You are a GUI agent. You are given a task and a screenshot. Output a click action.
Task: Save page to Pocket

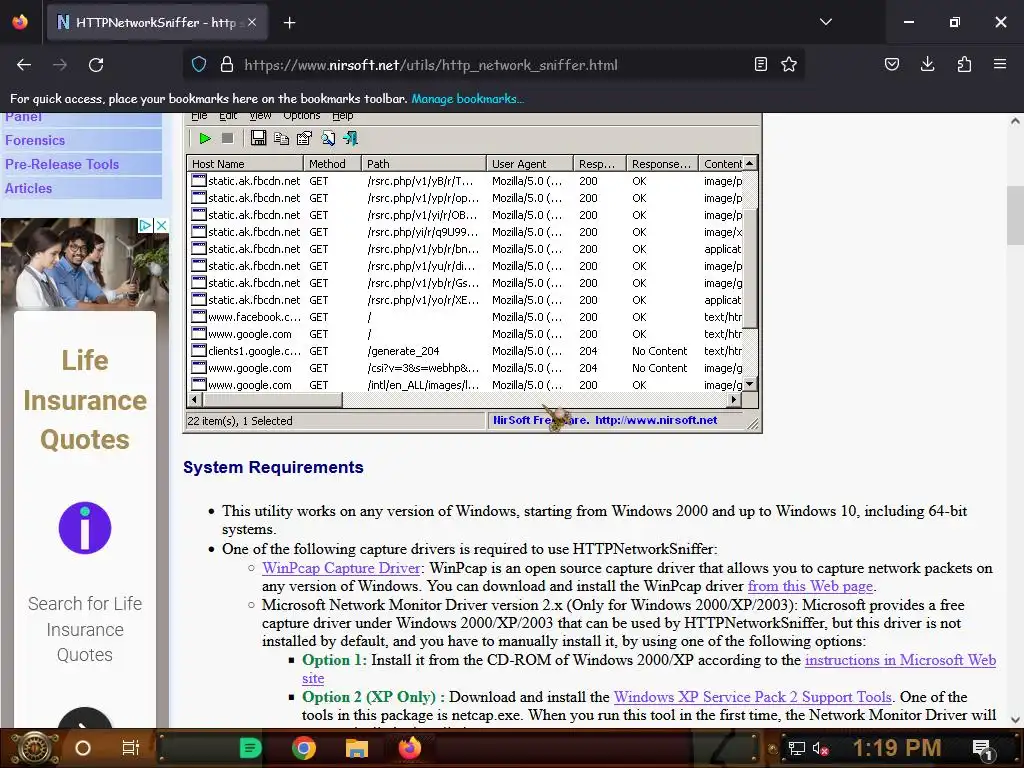click(891, 64)
